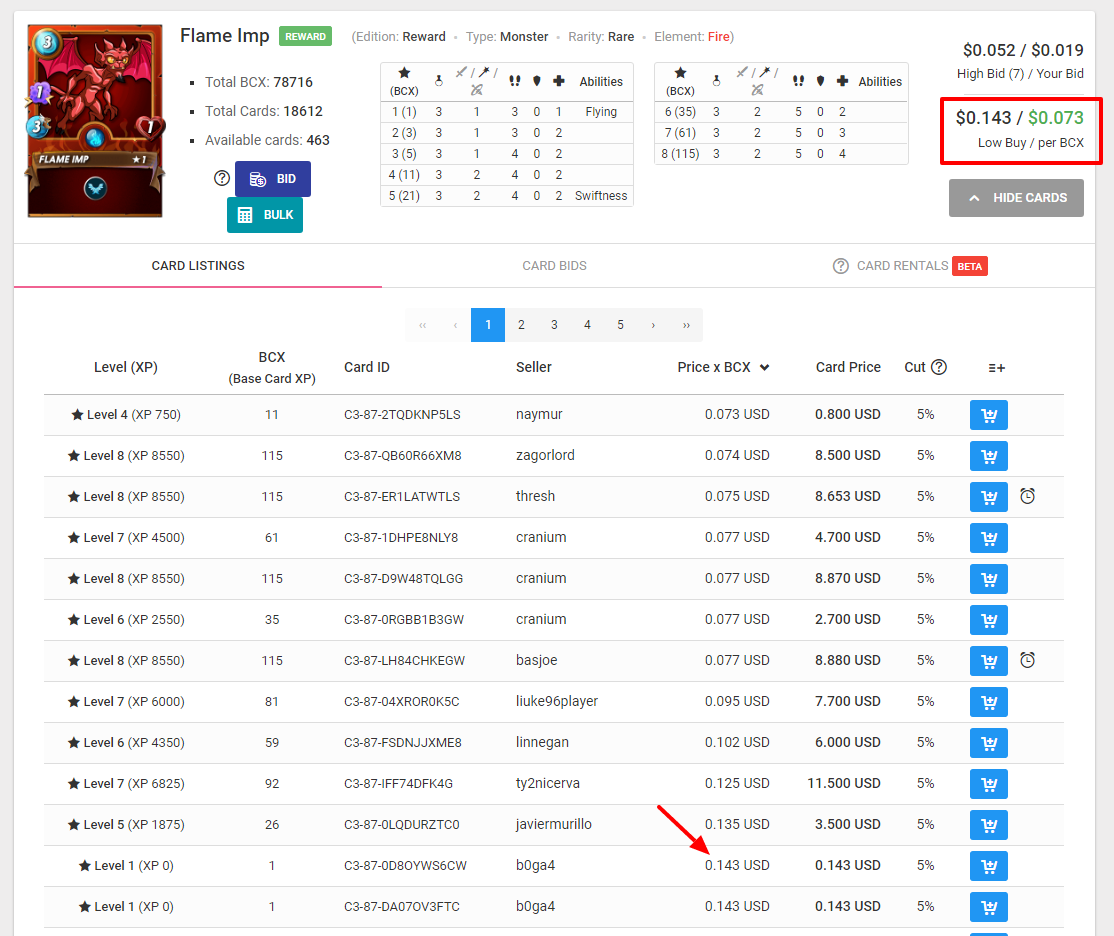
Task: Go to page 3 of listings
Action: (x=554, y=325)
